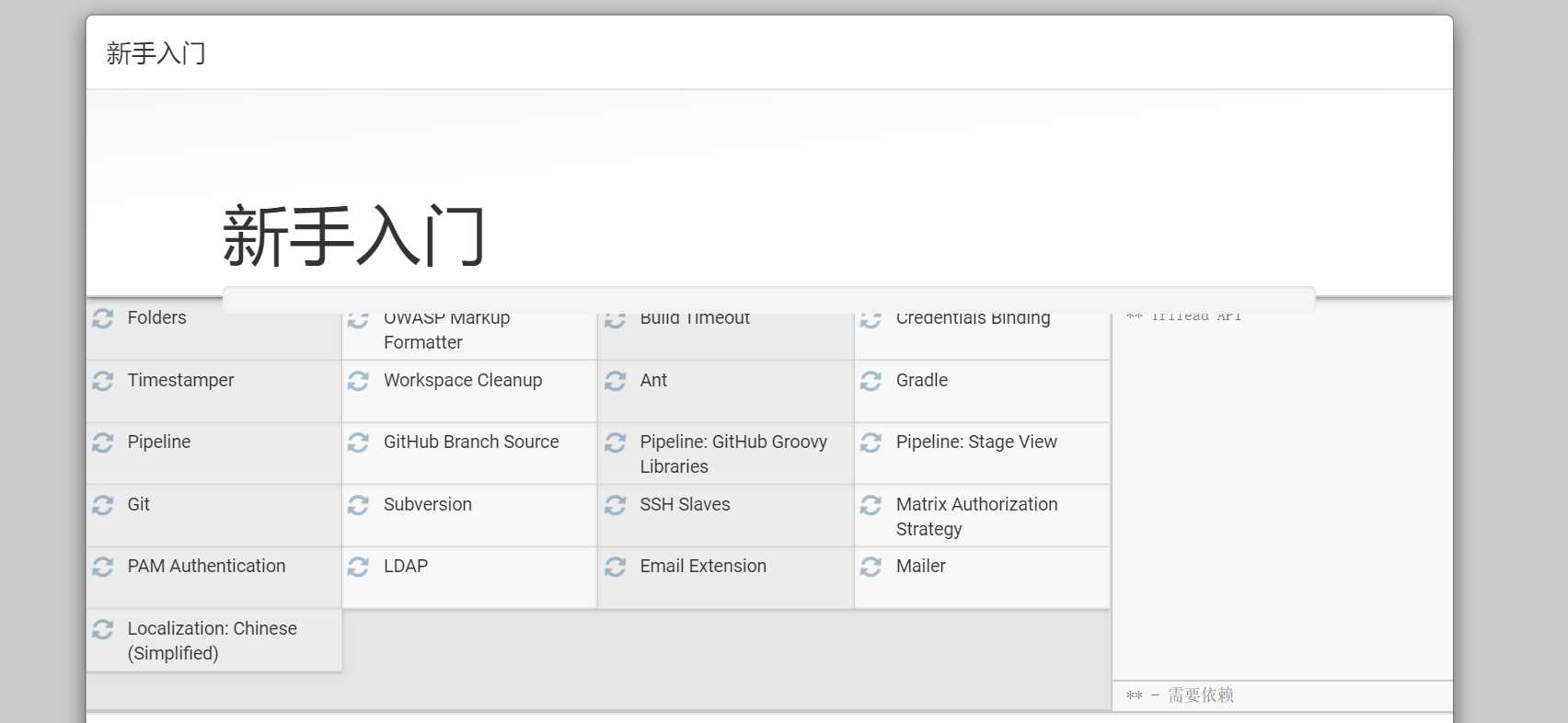
Task: Click the sync icon beside Pipeline: Stage View
Action: pyautogui.click(x=871, y=442)
